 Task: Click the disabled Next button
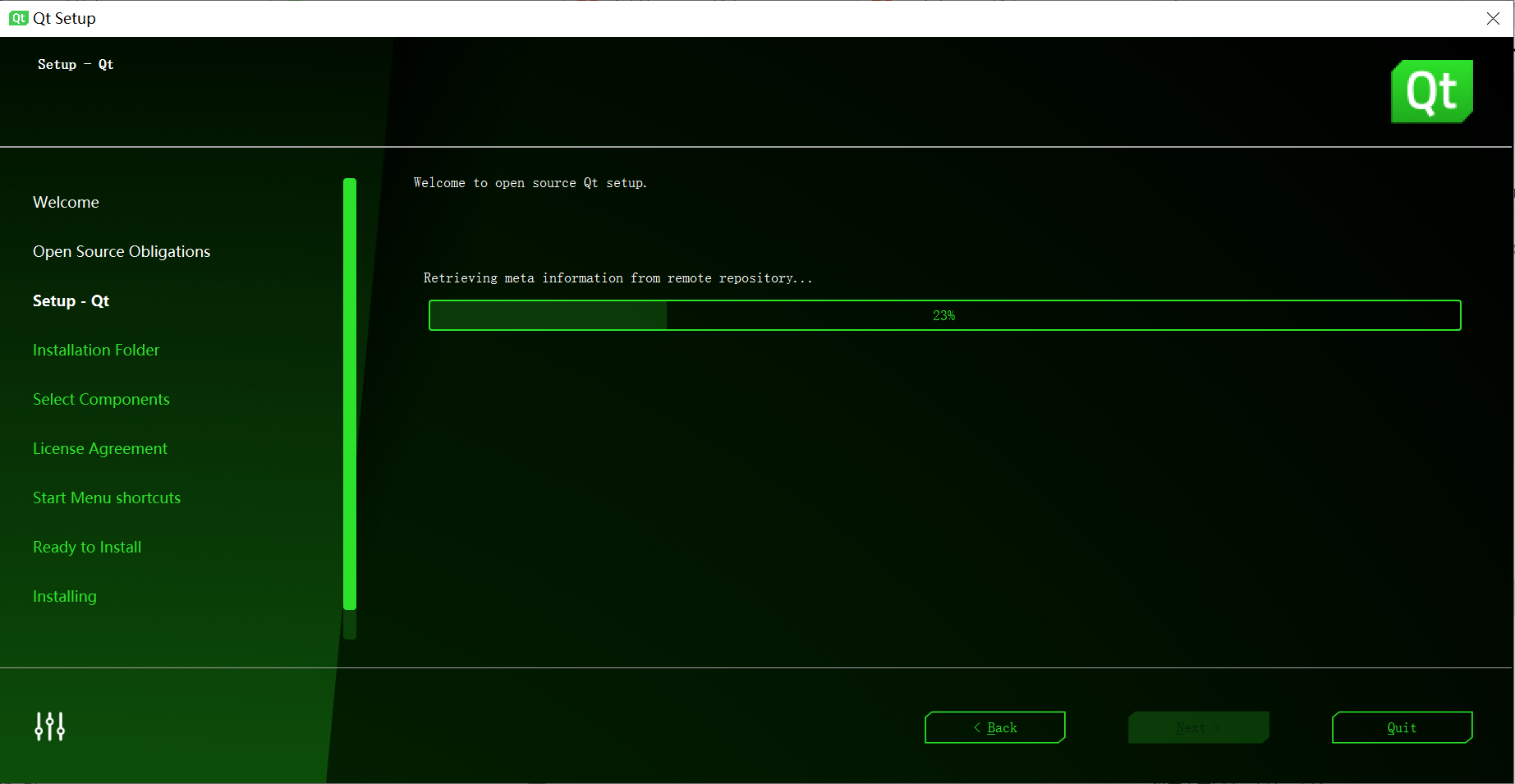coord(1199,727)
